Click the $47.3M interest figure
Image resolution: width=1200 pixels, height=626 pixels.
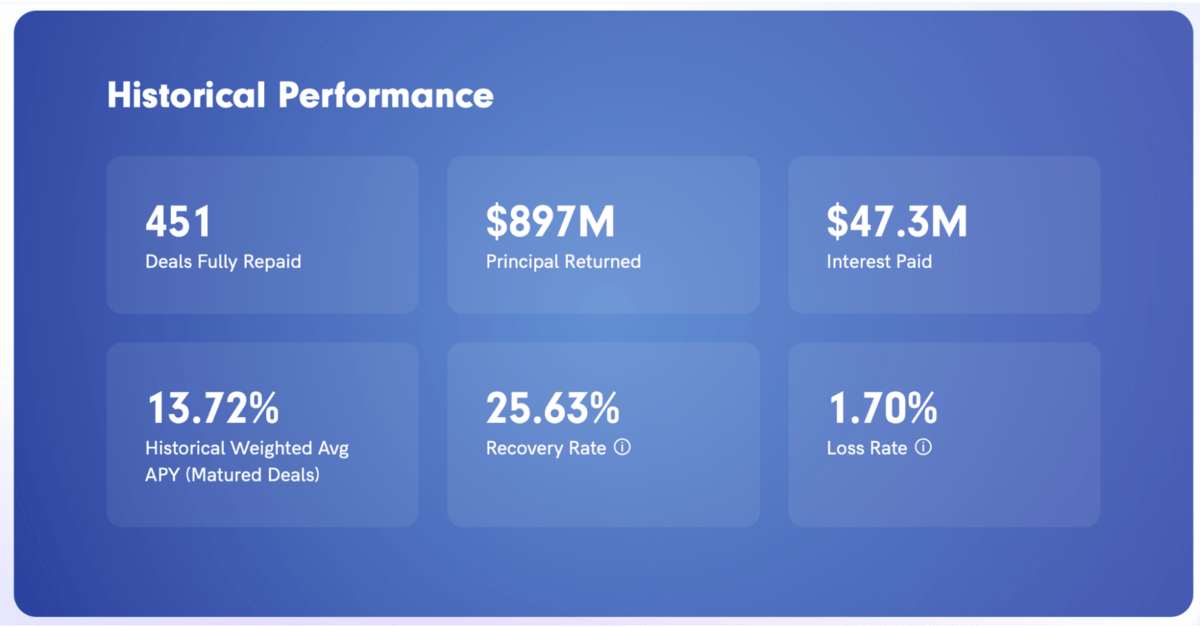point(897,222)
